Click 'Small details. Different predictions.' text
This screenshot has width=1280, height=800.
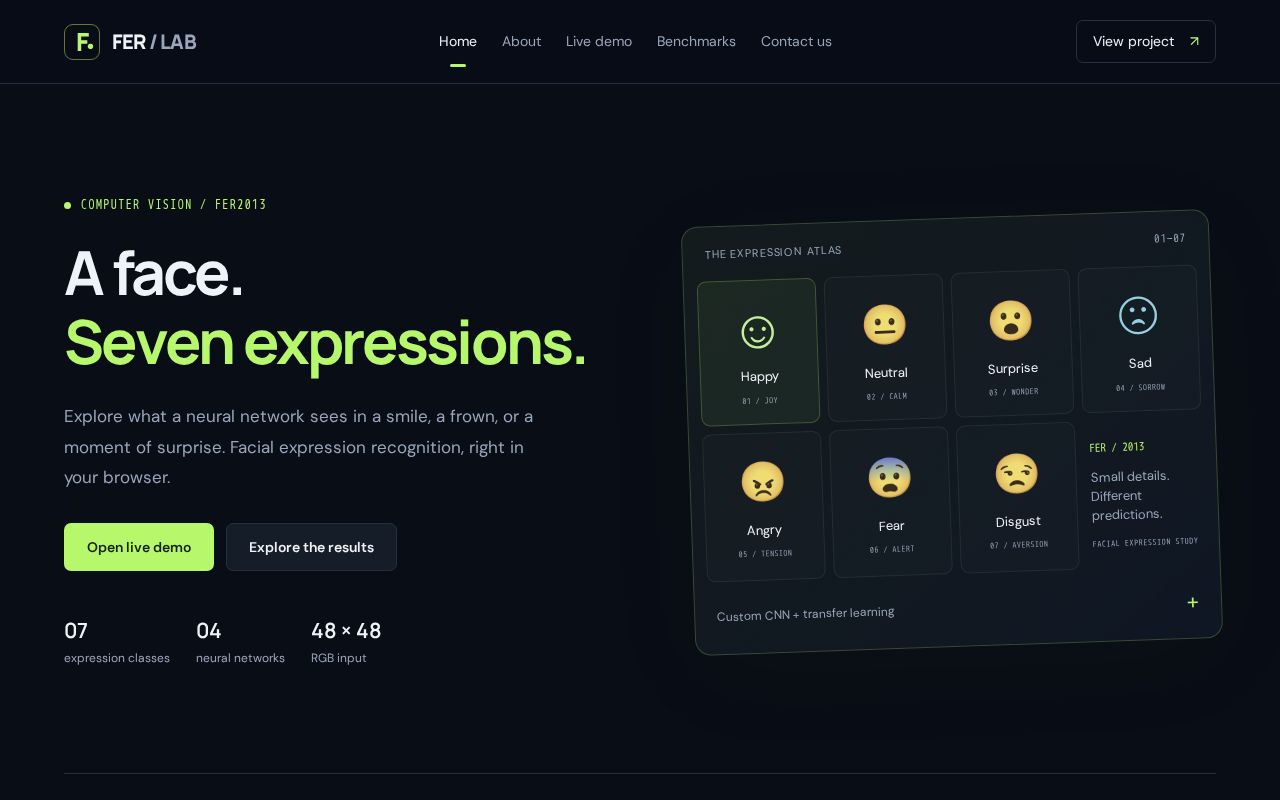point(1130,495)
